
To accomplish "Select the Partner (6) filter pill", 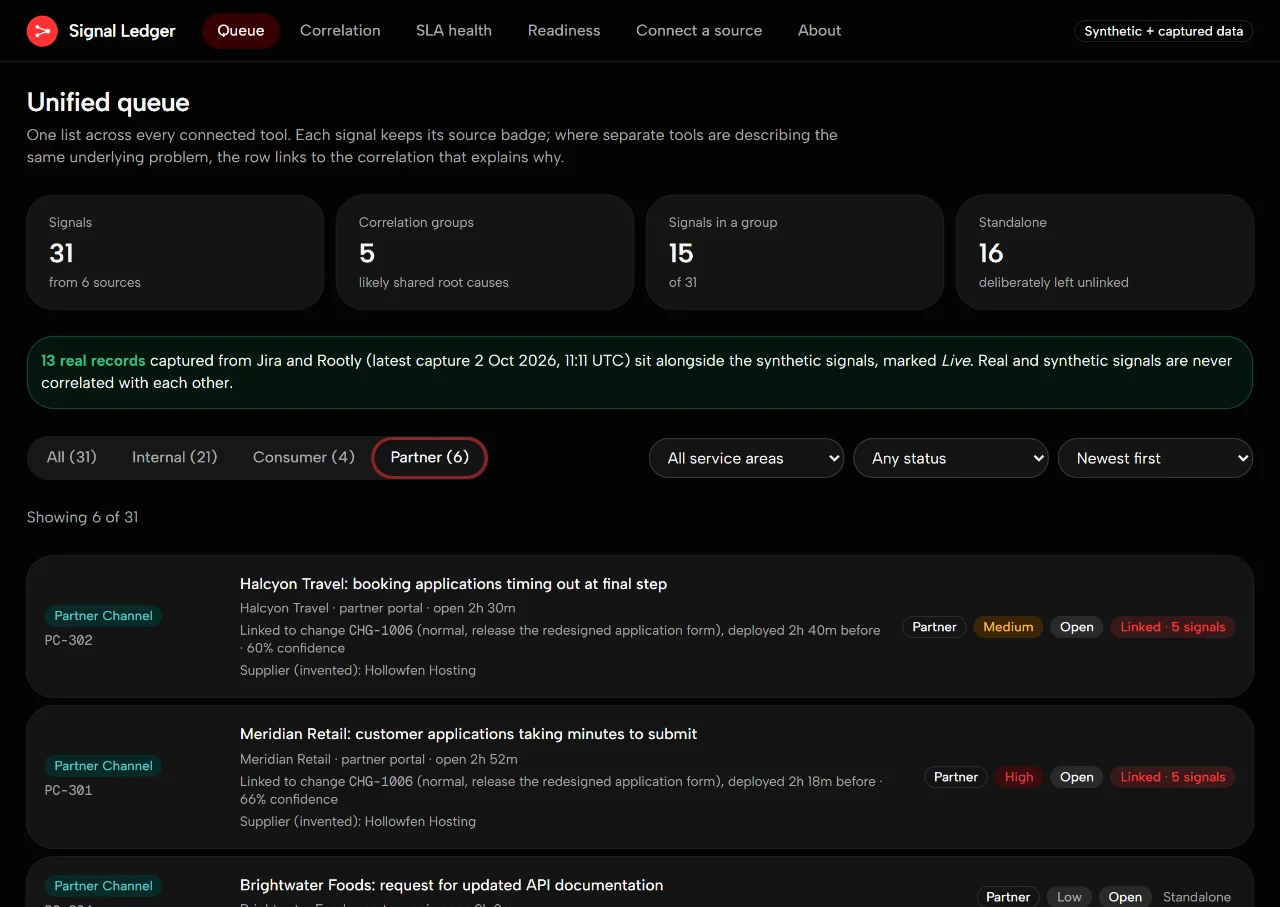I will [429, 457].
